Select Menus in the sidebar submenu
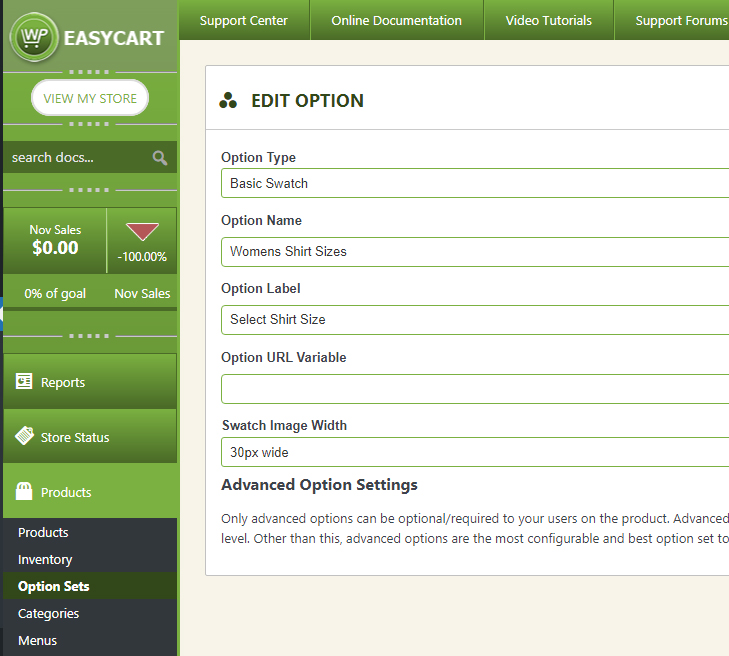 pos(37,641)
